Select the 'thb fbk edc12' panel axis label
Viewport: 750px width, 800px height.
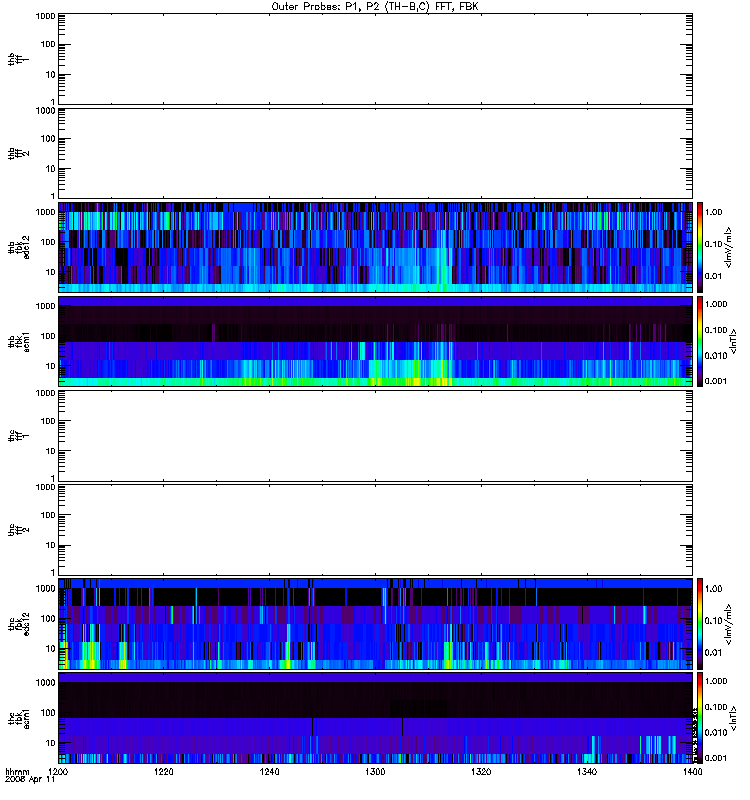coord(18,247)
